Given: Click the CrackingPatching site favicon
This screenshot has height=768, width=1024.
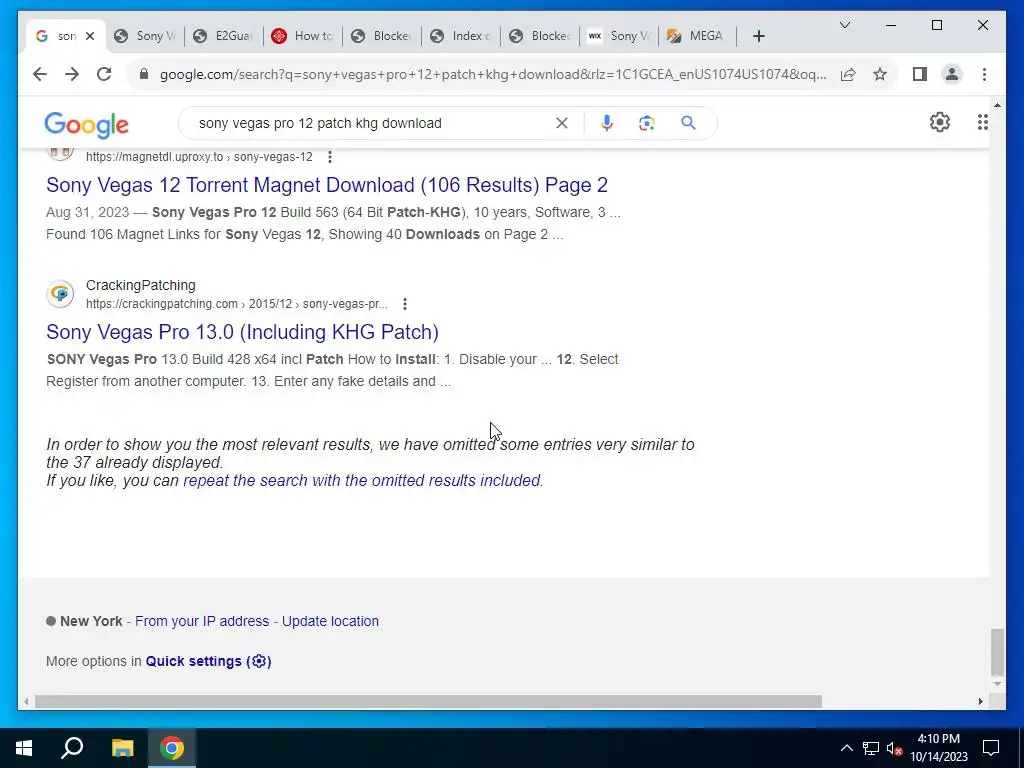Looking at the screenshot, I should tap(60, 294).
